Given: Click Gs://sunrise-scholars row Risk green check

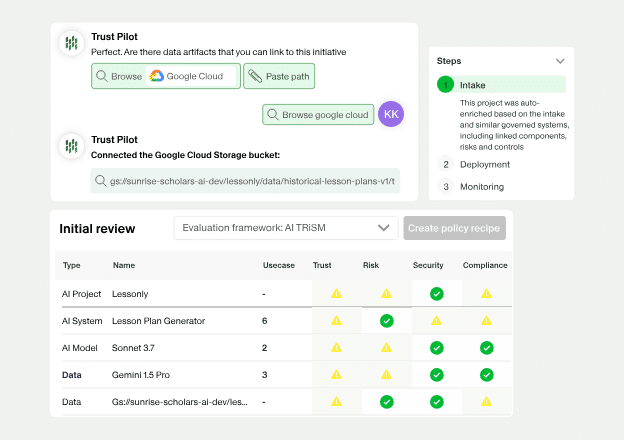Looking at the screenshot, I should coord(386,402).
